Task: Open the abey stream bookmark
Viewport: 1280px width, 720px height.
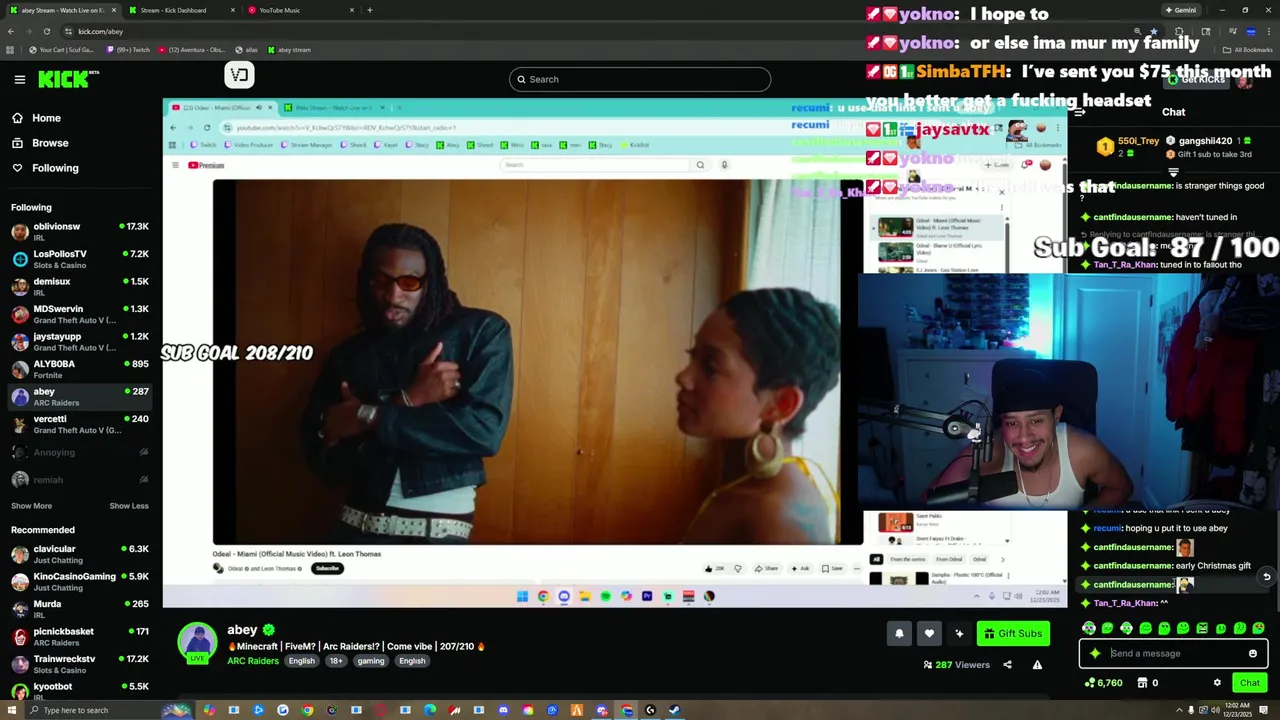Action: [289, 50]
